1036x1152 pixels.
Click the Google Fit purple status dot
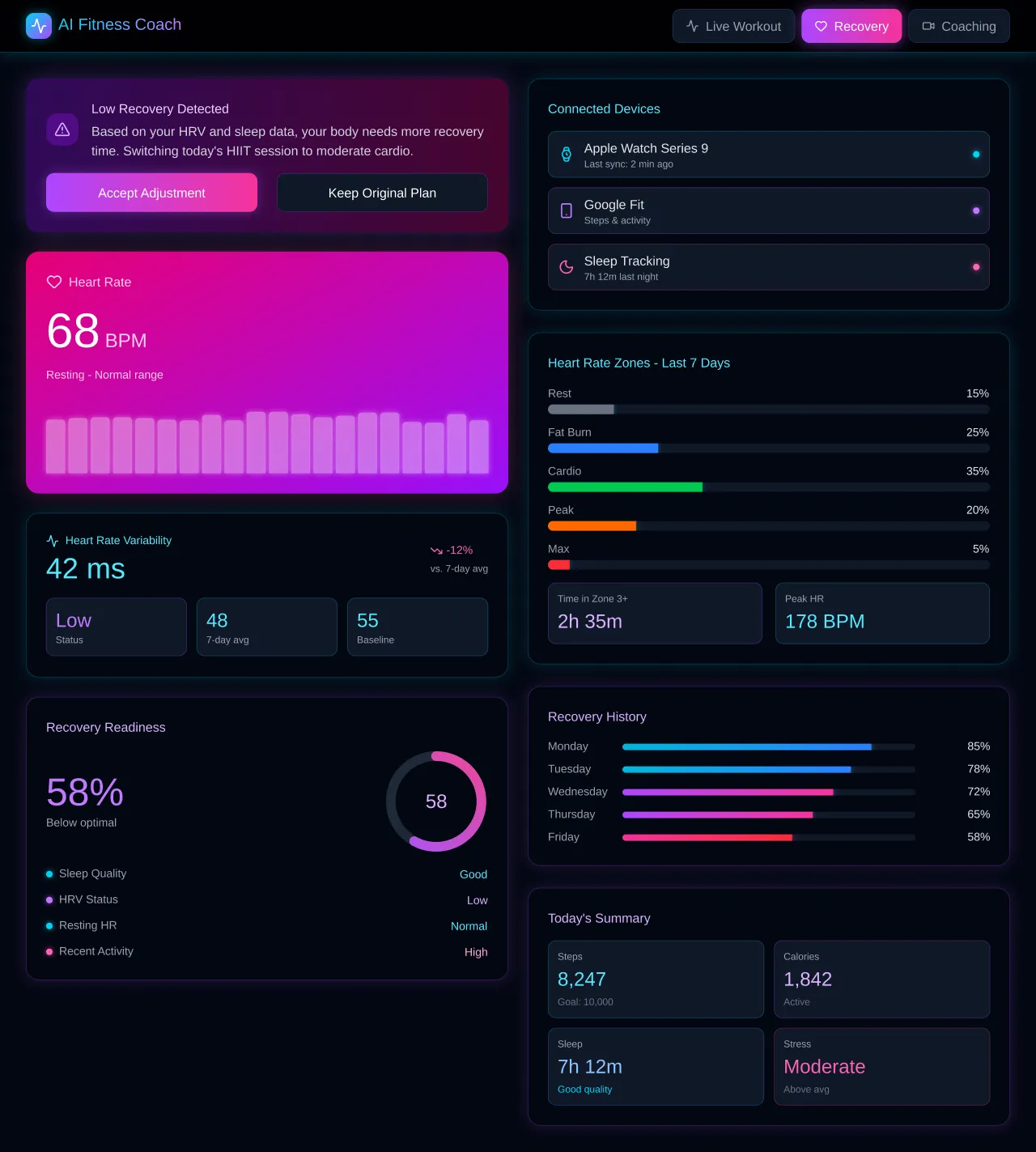975,210
